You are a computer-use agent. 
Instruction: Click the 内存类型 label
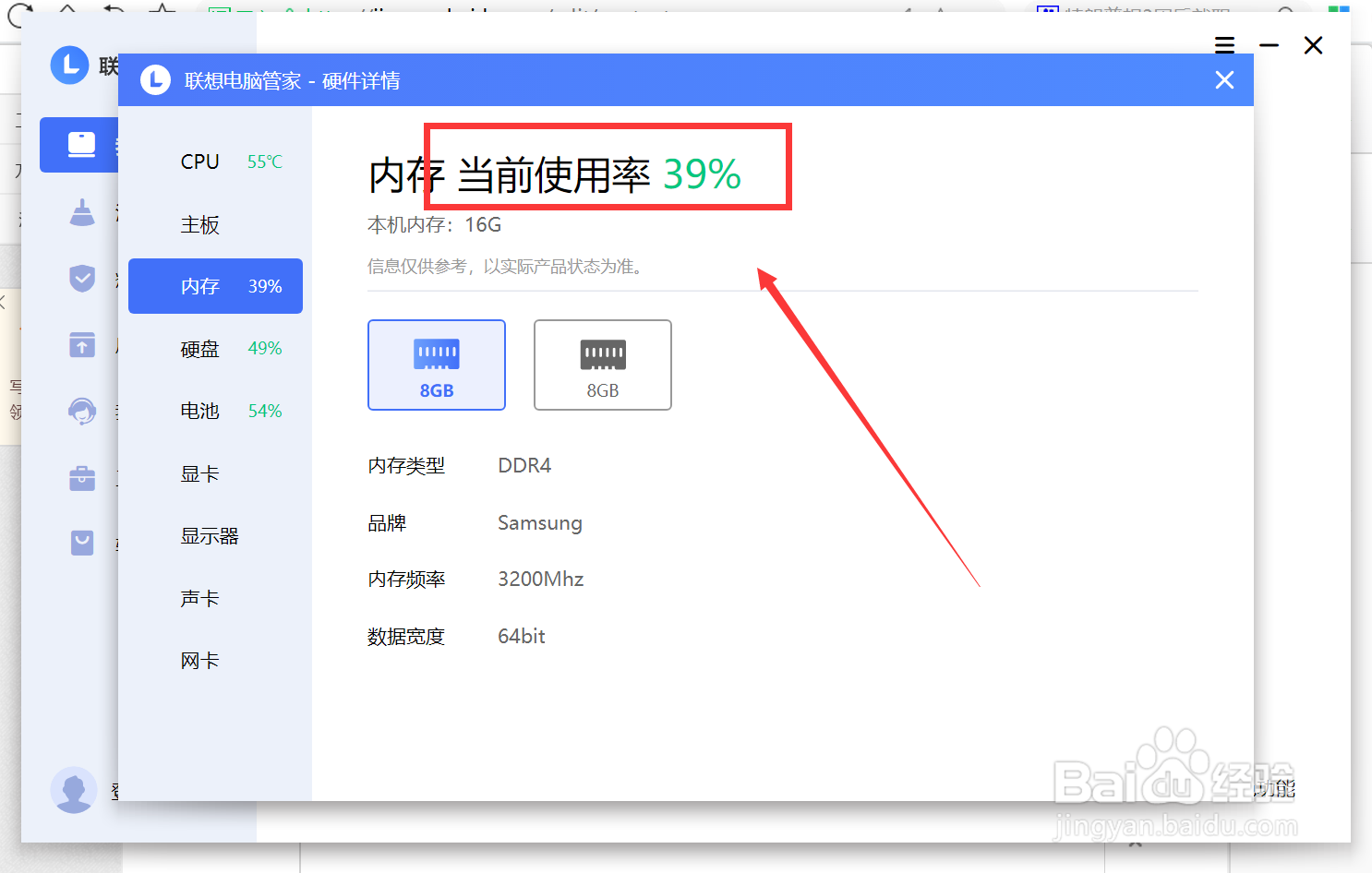coord(406,465)
